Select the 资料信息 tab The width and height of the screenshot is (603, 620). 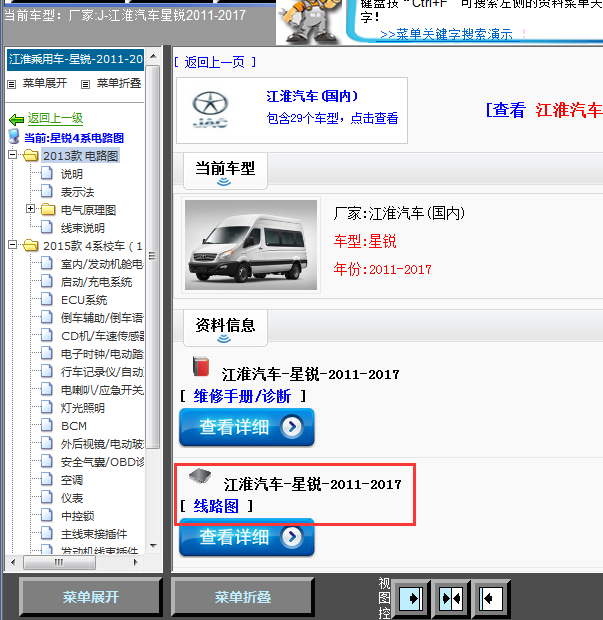tap(225, 328)
